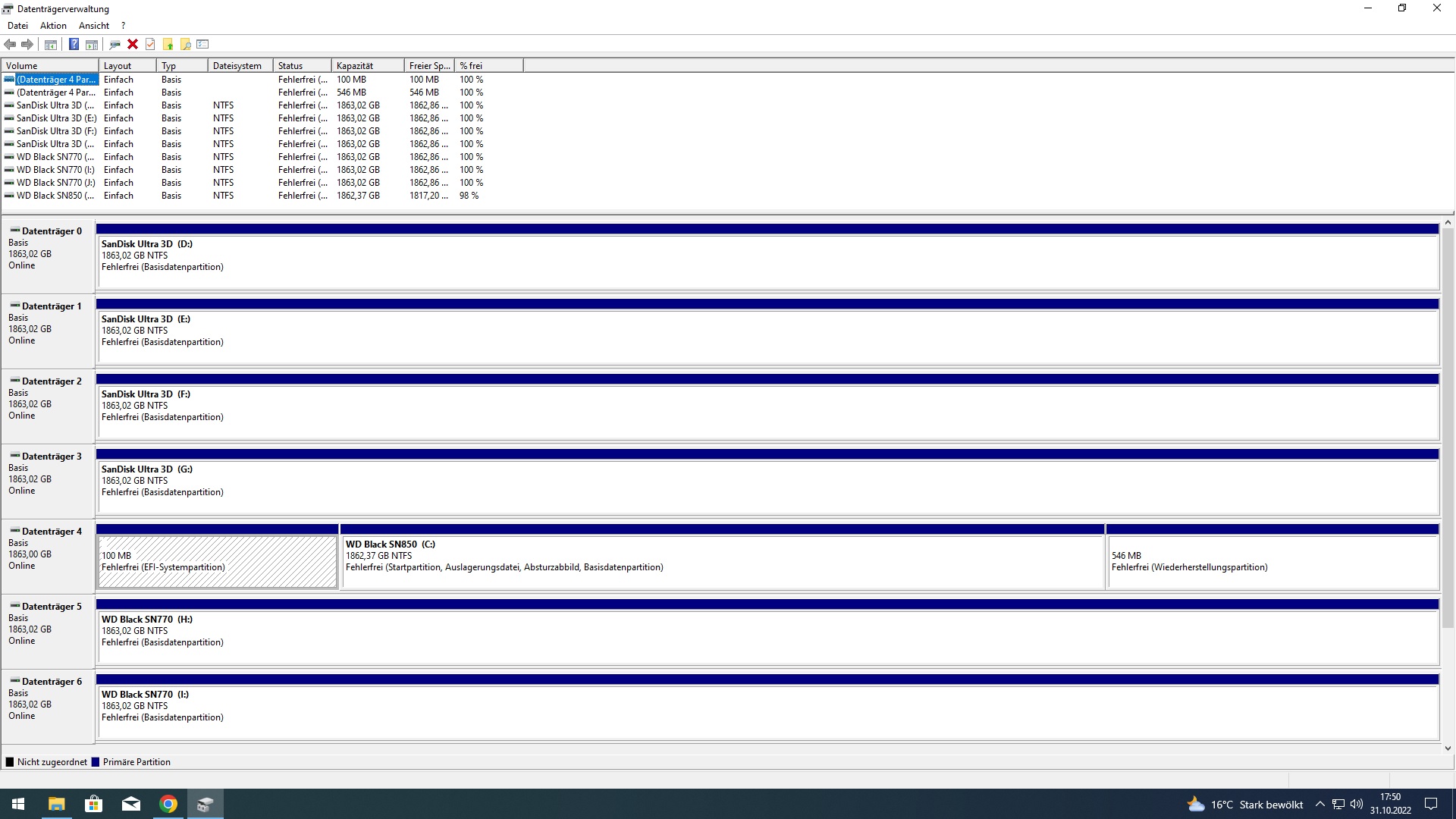
Task: Click the back arrow toolbar icon
Action: pyautogui.click(x=10, y=44)
